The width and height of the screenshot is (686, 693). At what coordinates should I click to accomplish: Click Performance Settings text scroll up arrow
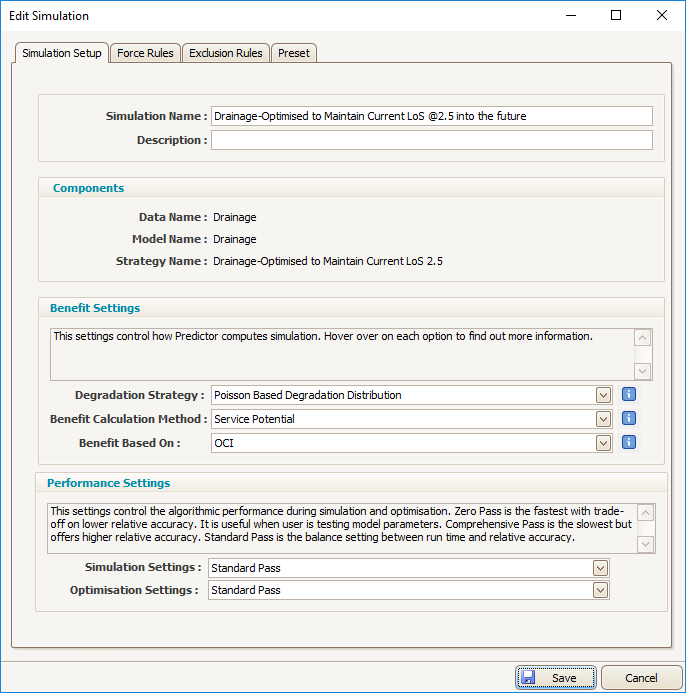click(x=645, y=513)
